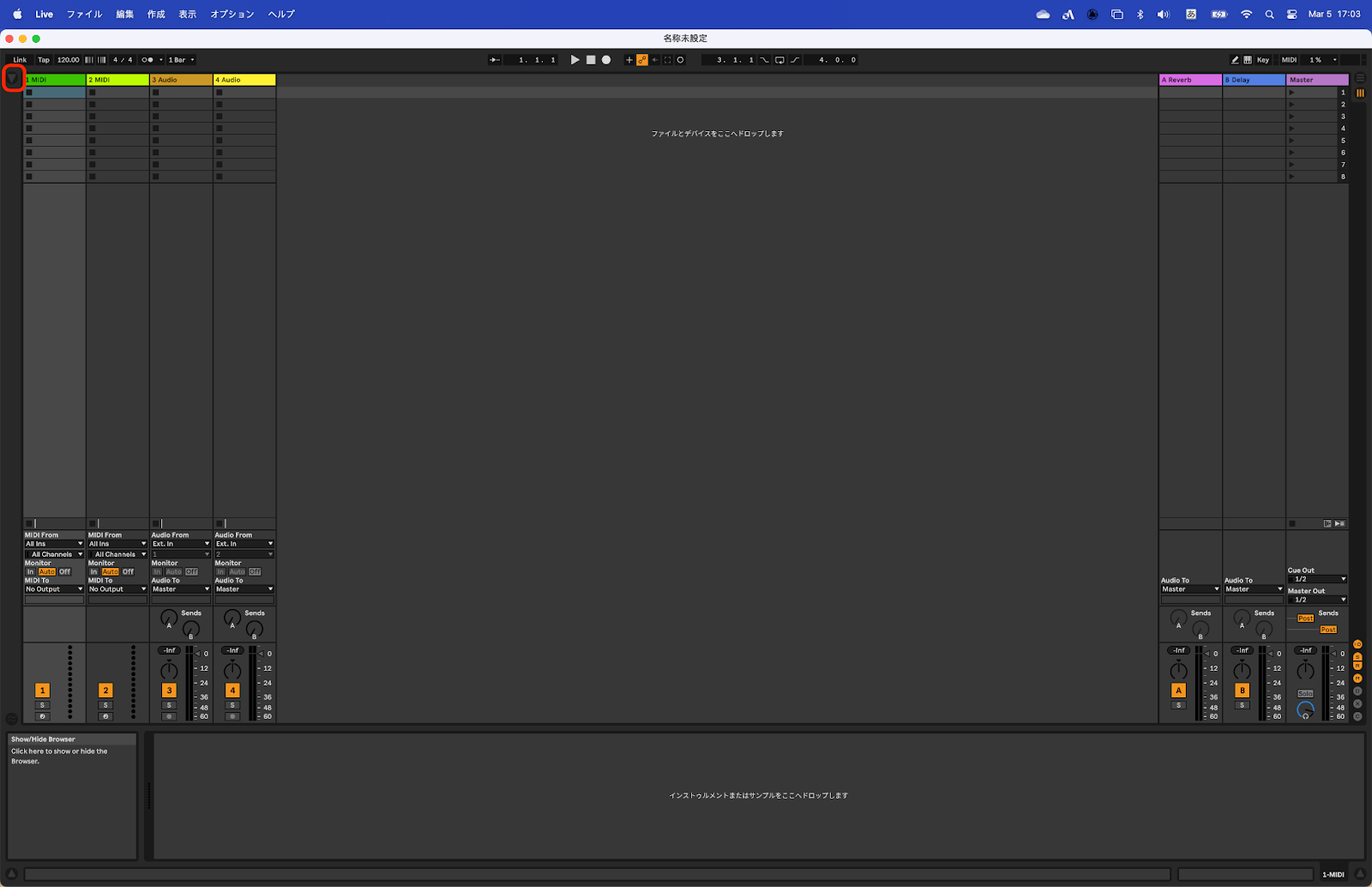Open macOS Spotlight search icon

pos(1269,14)
